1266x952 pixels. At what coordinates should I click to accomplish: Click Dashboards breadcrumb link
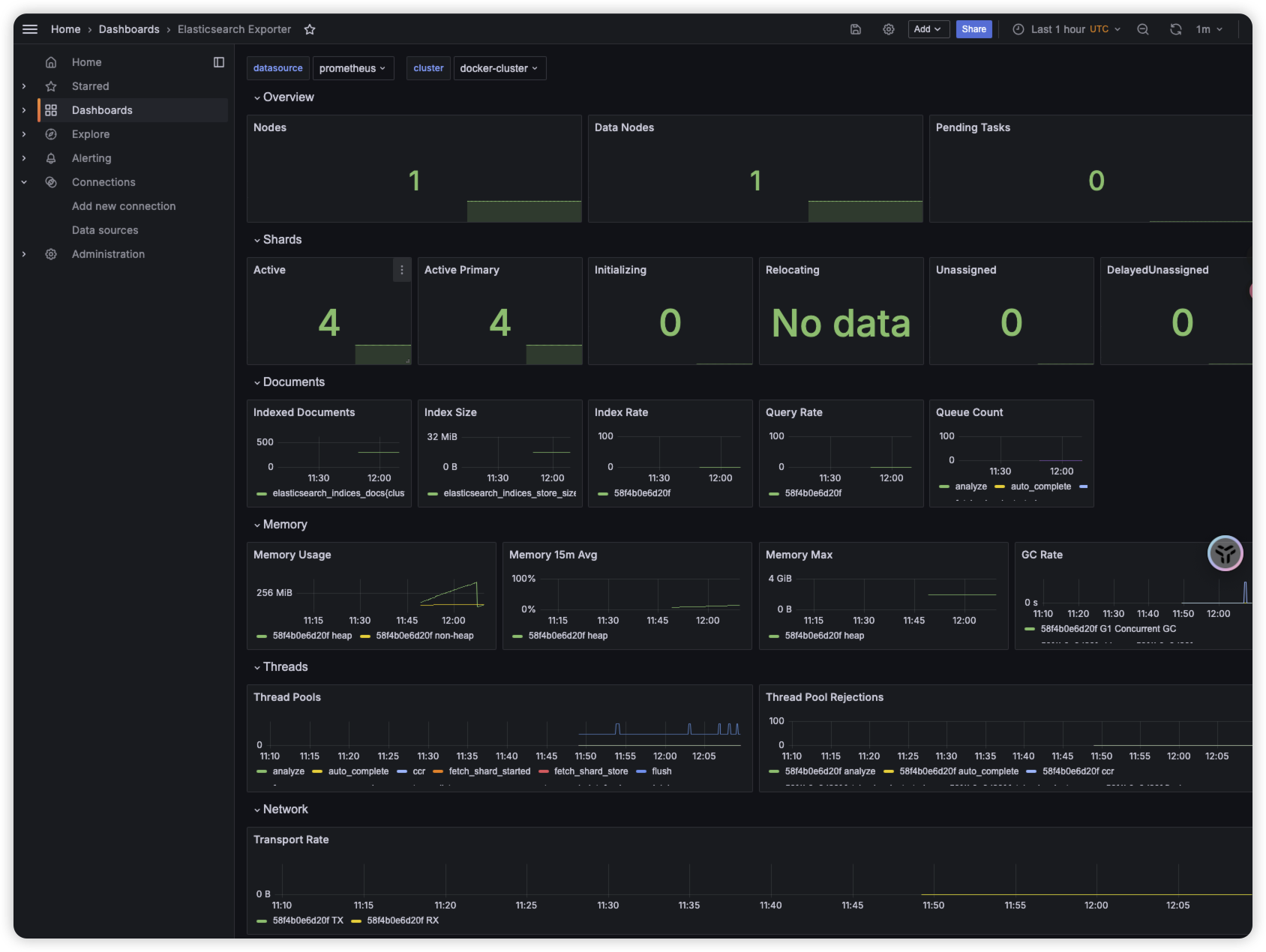pyautogui.click(x=129, y=29)
